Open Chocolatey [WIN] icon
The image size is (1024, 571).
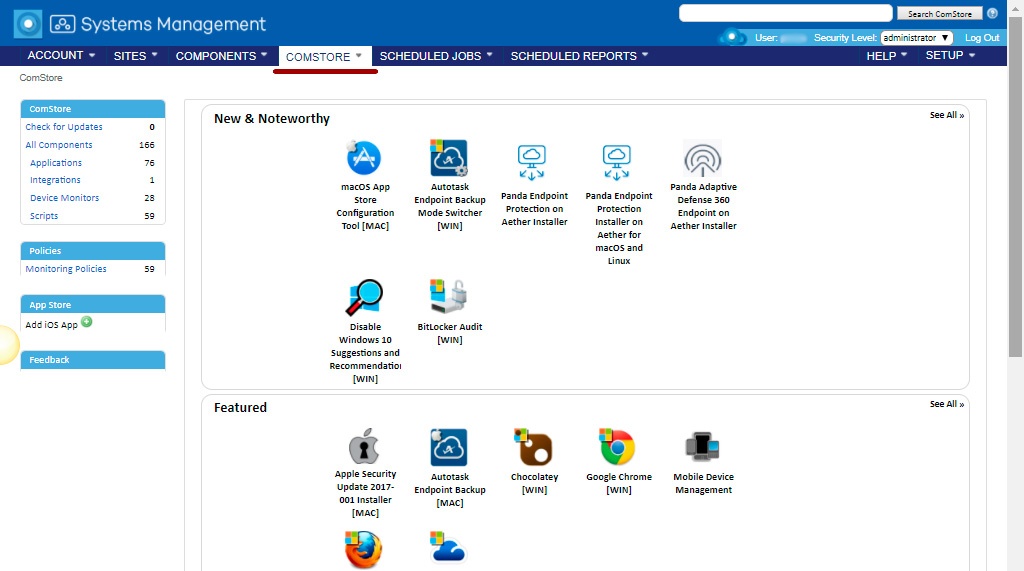pyautogui.click(x=533, y=448)
